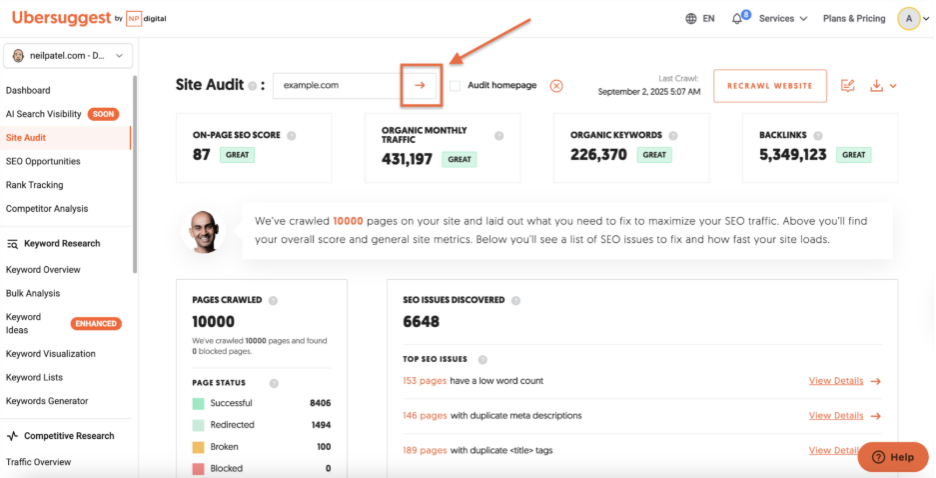
Task: Click the green Successful status swatch
Action: 198,403
